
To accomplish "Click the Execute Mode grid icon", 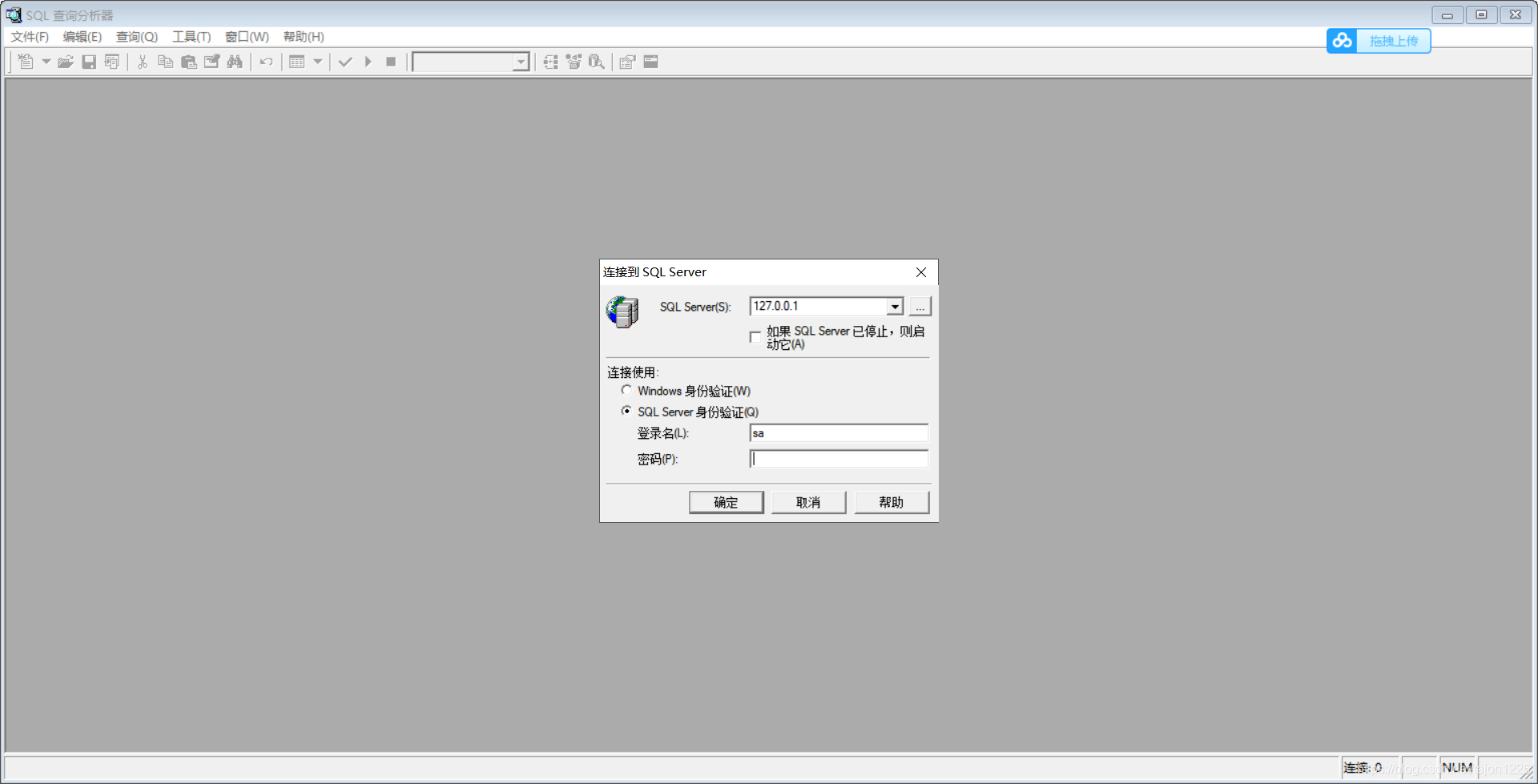I will (x=297, y=62).
